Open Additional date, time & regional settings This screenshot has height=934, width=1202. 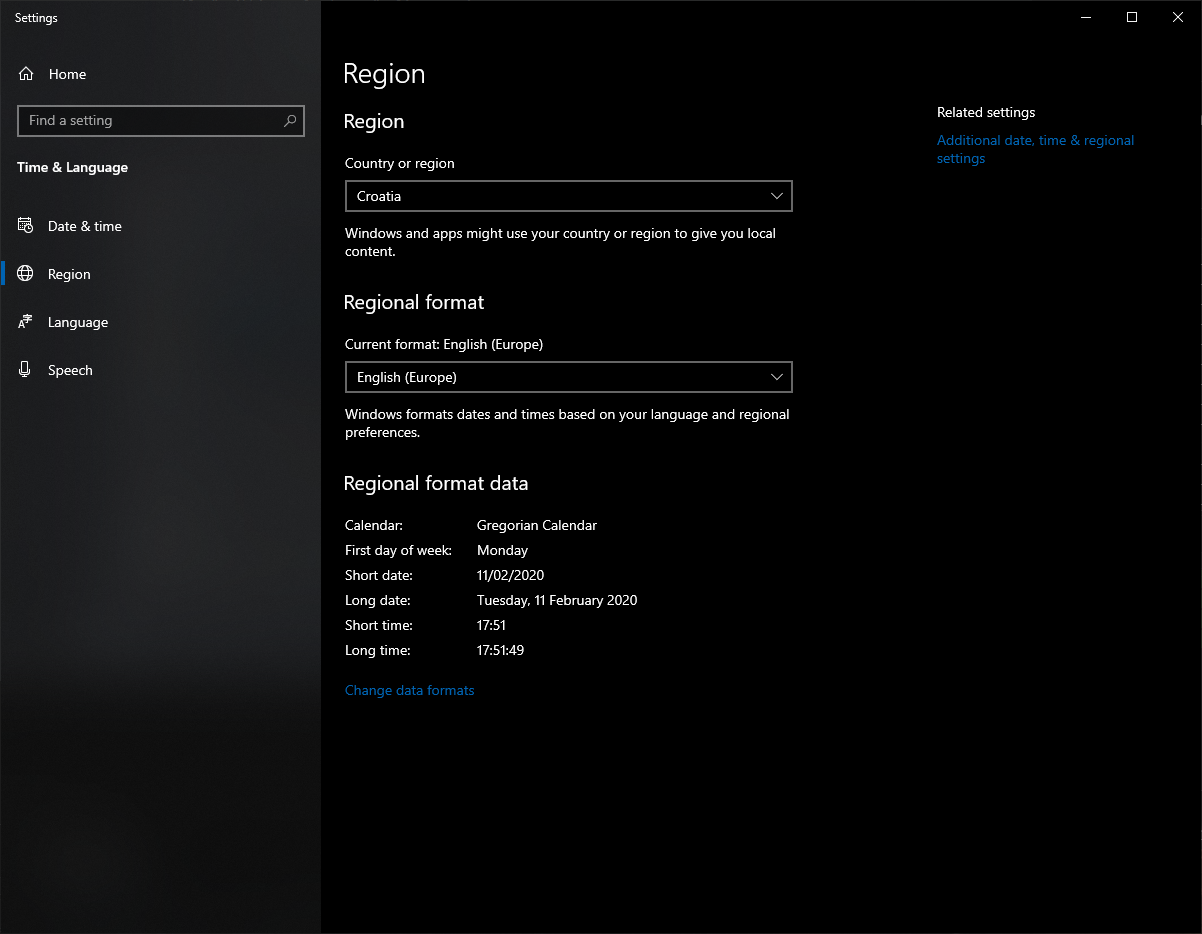pos(1035,149)
